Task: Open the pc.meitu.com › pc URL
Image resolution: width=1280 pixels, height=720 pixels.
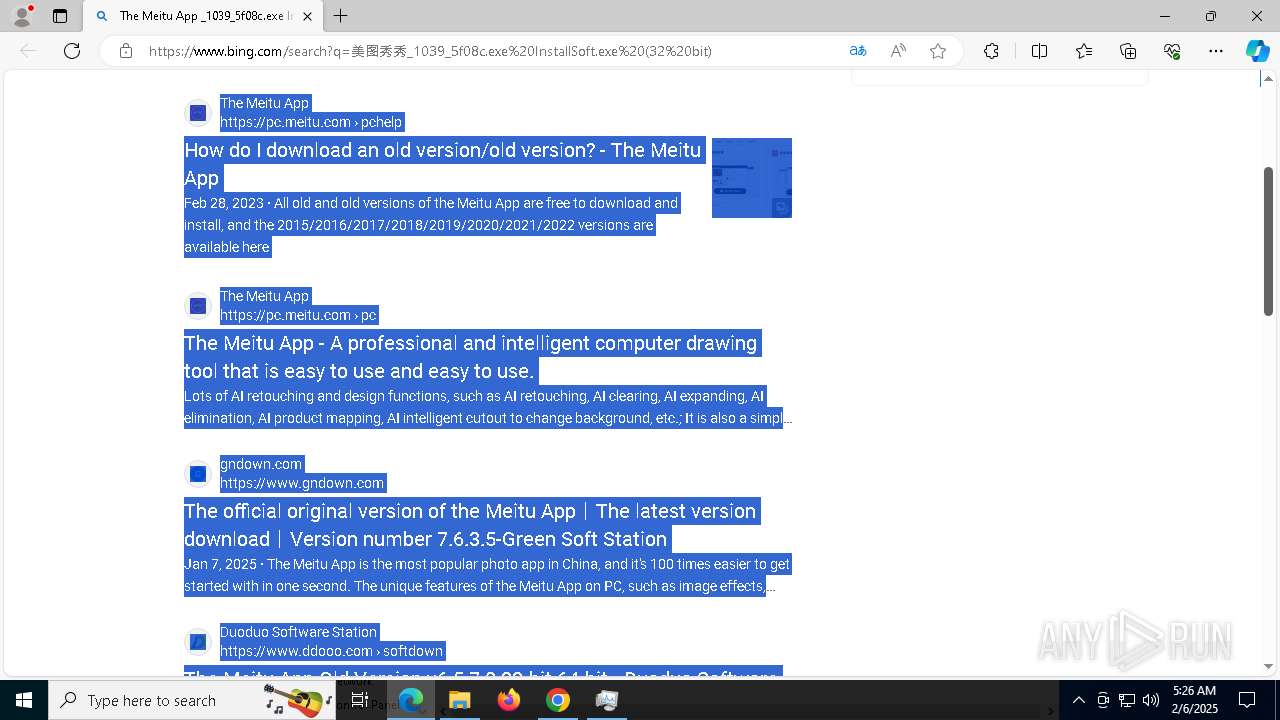Action: [298, 315]
